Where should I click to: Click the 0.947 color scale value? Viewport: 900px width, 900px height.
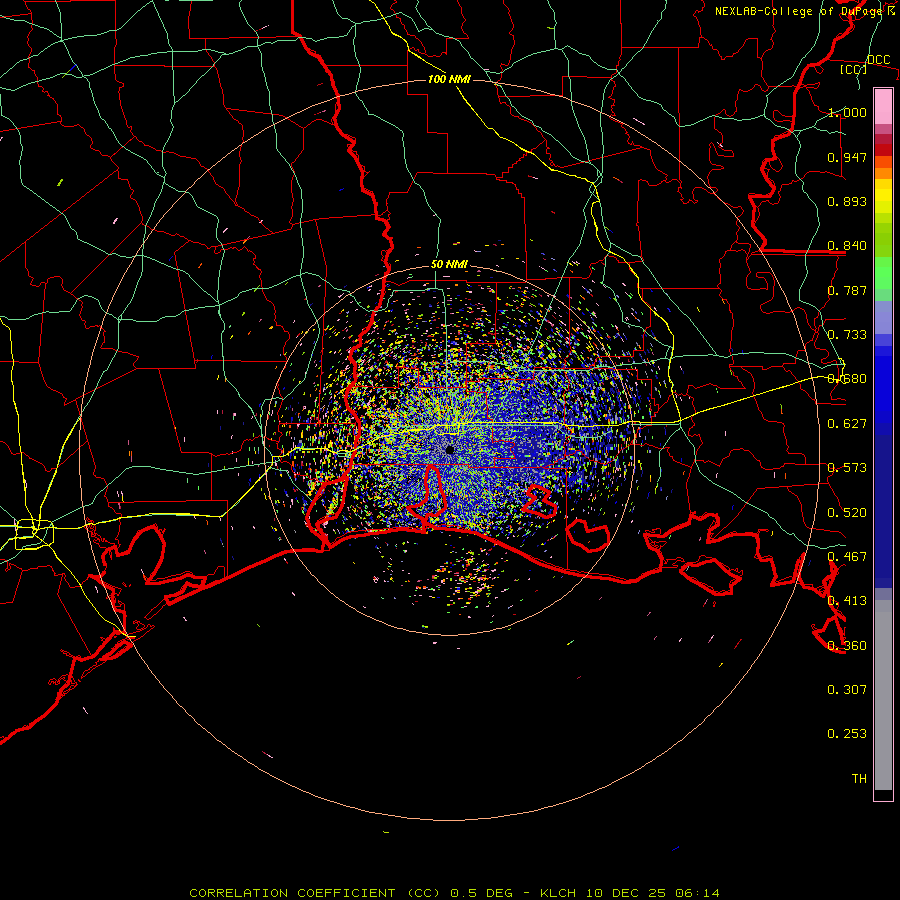click(847, 157)
